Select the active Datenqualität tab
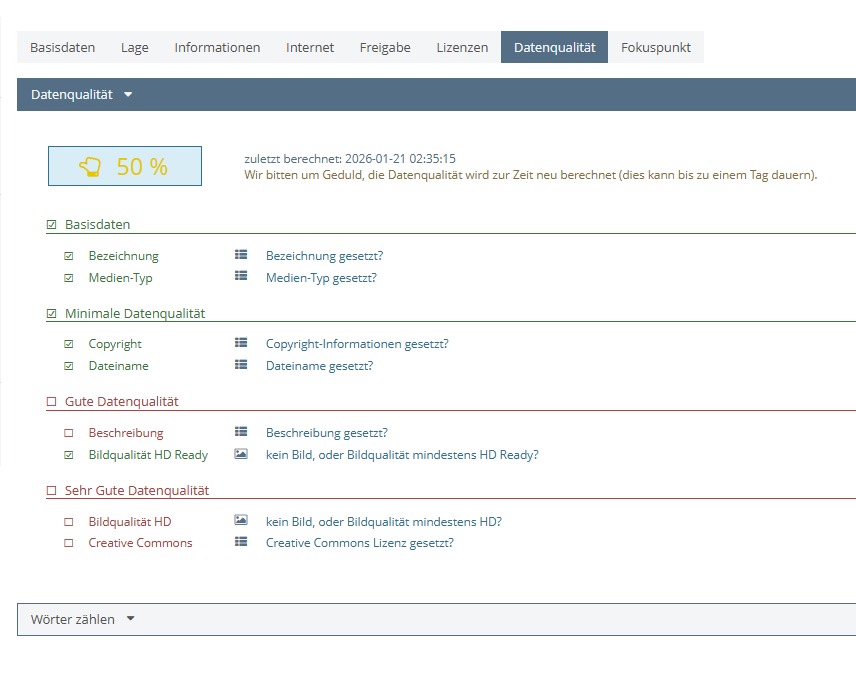 tap(555, 47)
